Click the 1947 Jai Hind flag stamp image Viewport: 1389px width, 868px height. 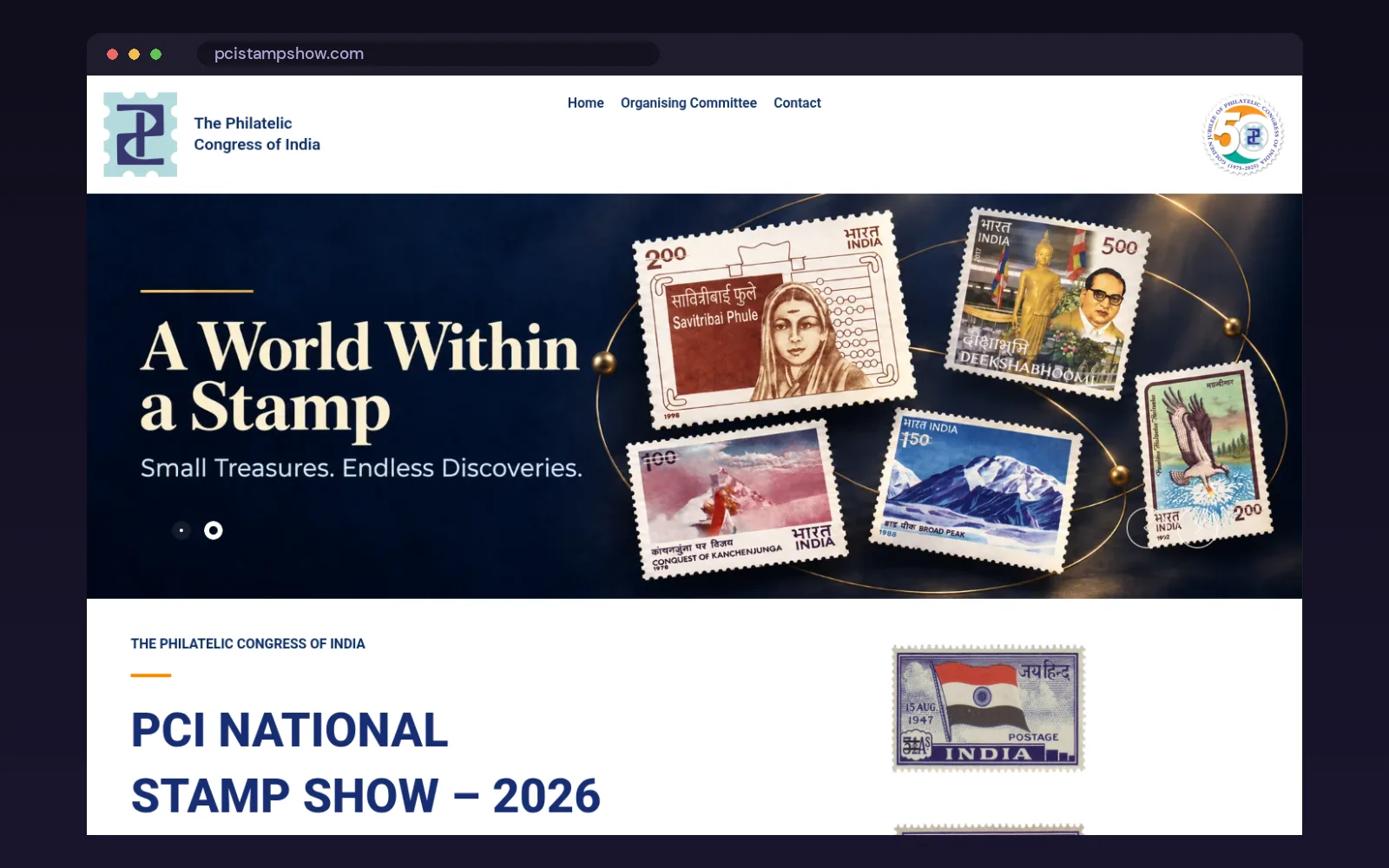[x=989, y=708]
